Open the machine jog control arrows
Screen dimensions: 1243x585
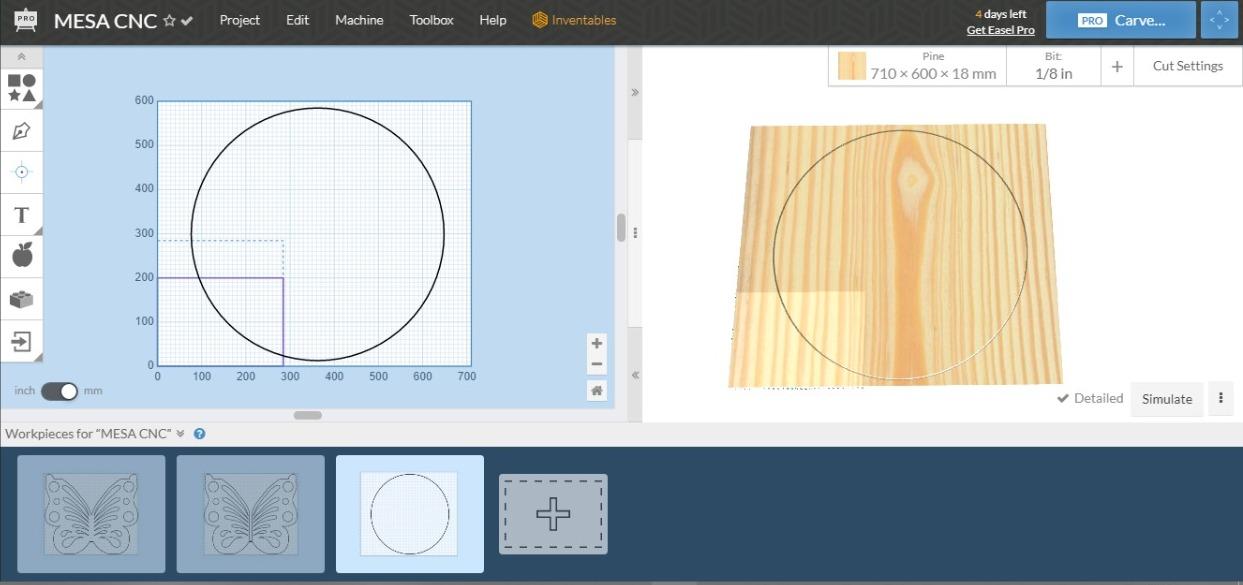coord(1219,20)
